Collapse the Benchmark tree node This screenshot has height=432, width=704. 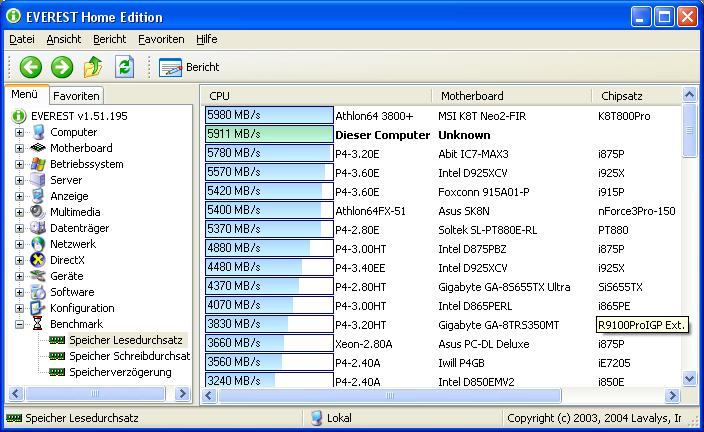[19, 324]
